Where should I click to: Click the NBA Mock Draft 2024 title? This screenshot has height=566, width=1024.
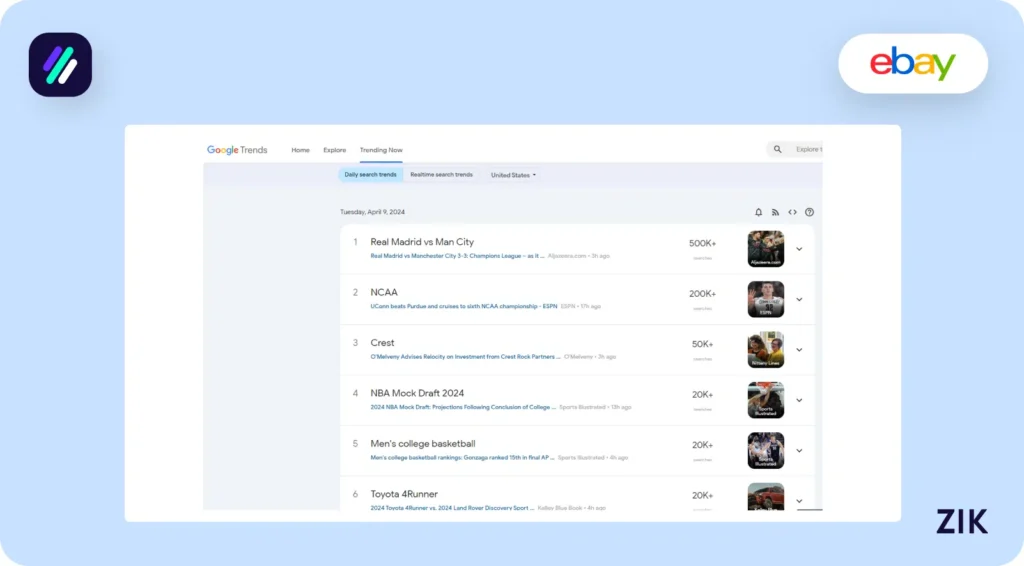417,393
